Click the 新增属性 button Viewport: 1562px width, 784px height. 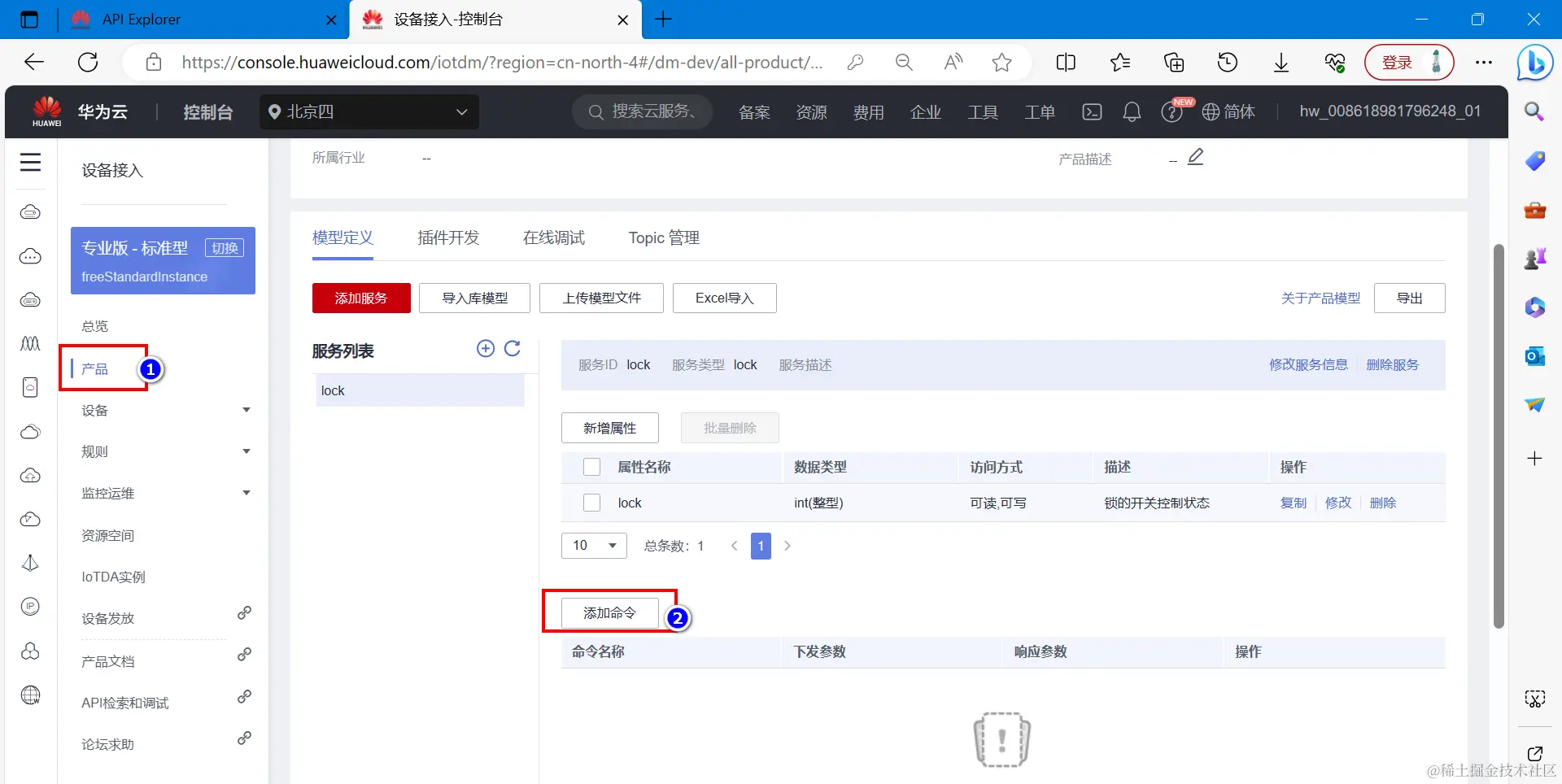[x=609, y=428]
